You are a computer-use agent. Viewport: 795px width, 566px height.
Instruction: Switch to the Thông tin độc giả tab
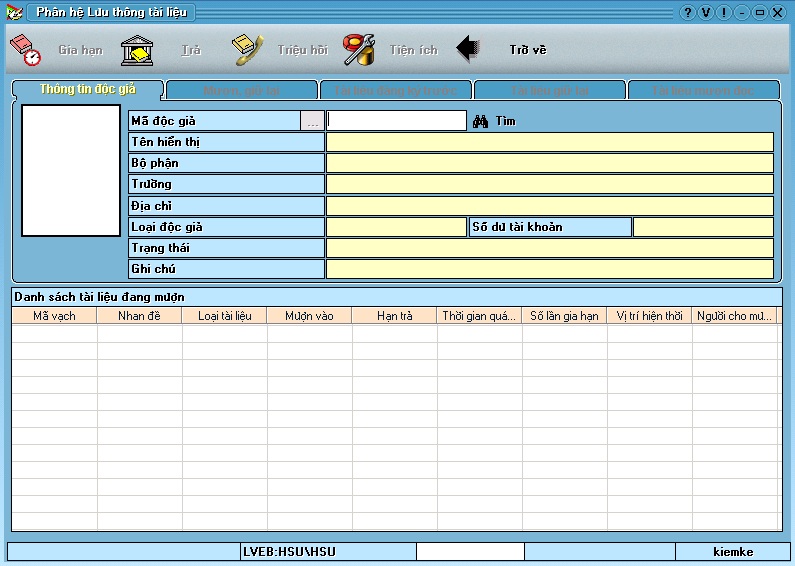[x=87, y=90]
